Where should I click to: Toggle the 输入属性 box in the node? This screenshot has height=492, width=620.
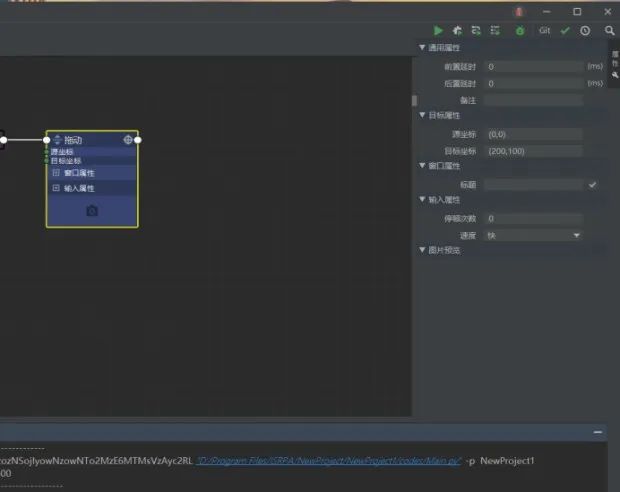(x=56, y=188)
